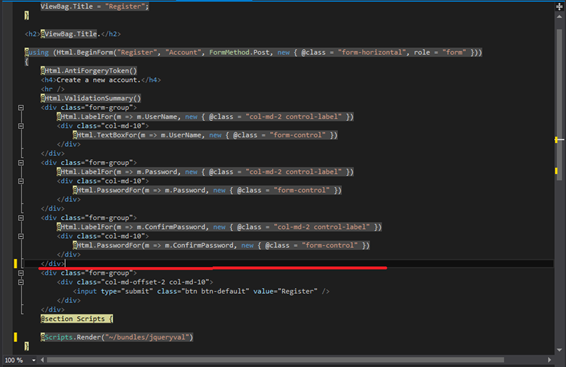The image size is (566, 367).
Task: Click the horizontal scrollbar left arrow
Action: (x=43, y=360)
